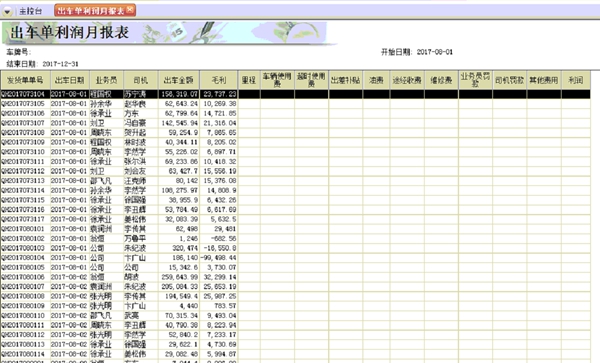Click the 油费 column header
Screen dimensions: 600x363
click(377, 80)
